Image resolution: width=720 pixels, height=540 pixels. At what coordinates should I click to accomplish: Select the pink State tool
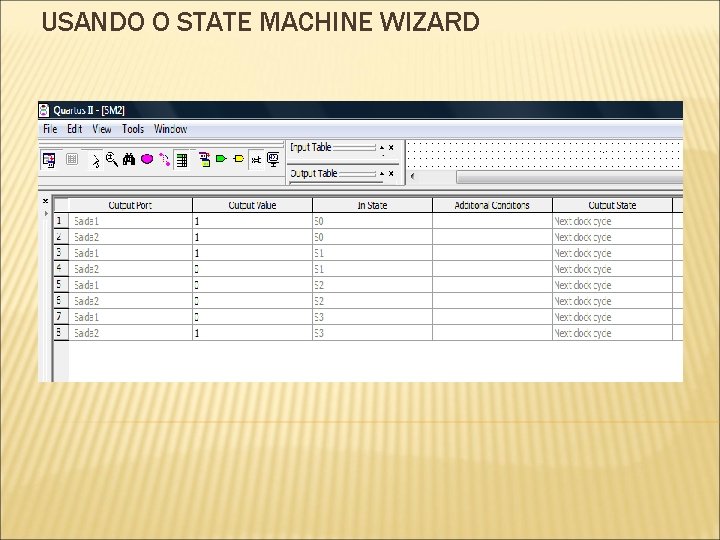[147, 159]
